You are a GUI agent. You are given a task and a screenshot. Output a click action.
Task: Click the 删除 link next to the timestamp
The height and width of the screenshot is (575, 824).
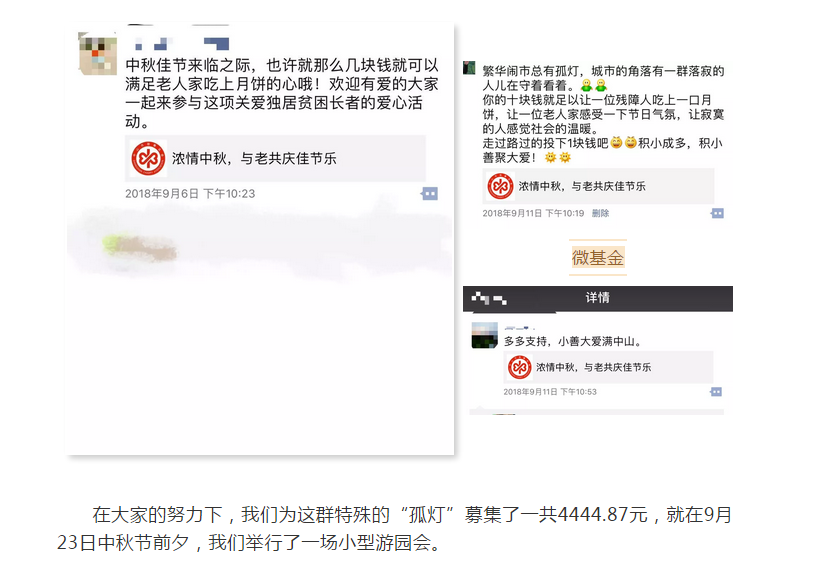click(x=600, y=213)
